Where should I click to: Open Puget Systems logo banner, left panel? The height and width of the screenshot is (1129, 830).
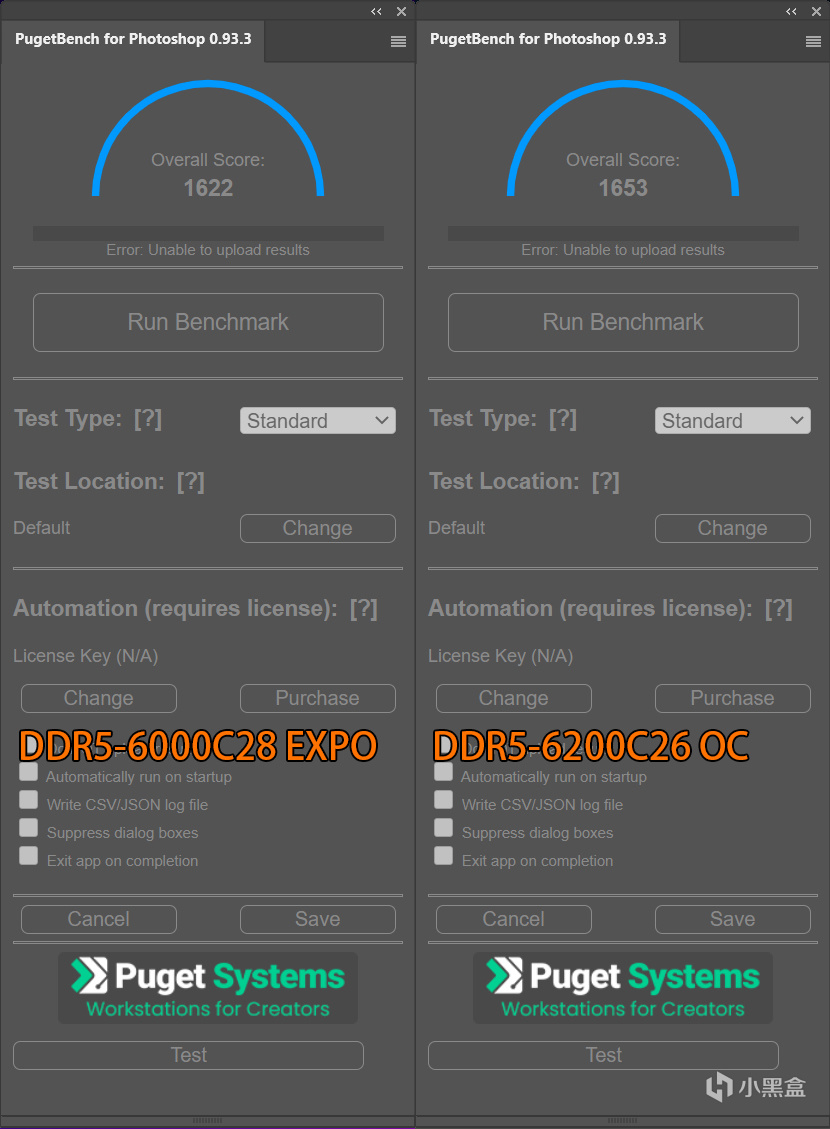(208, 988)
